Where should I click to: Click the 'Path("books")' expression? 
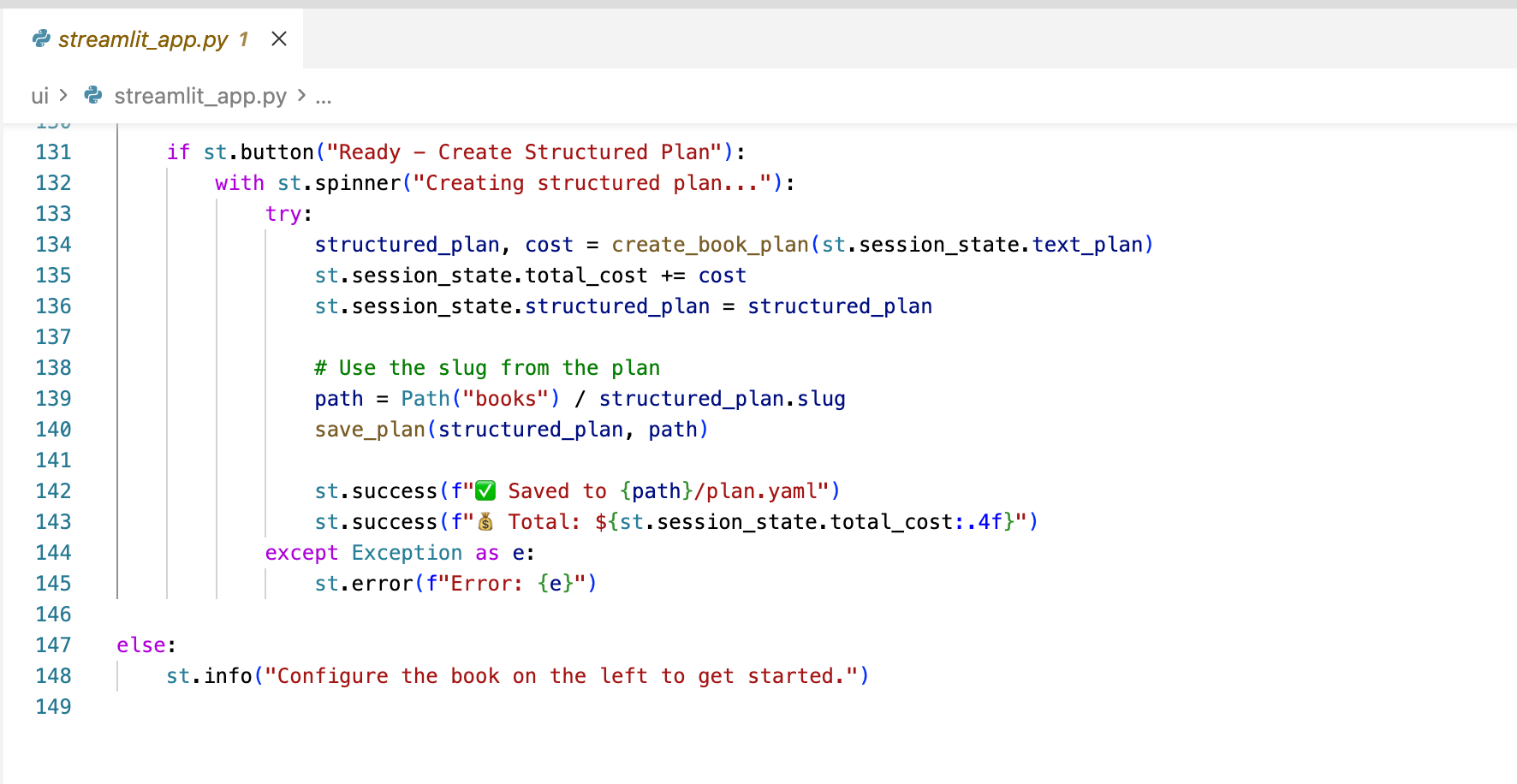480,399
